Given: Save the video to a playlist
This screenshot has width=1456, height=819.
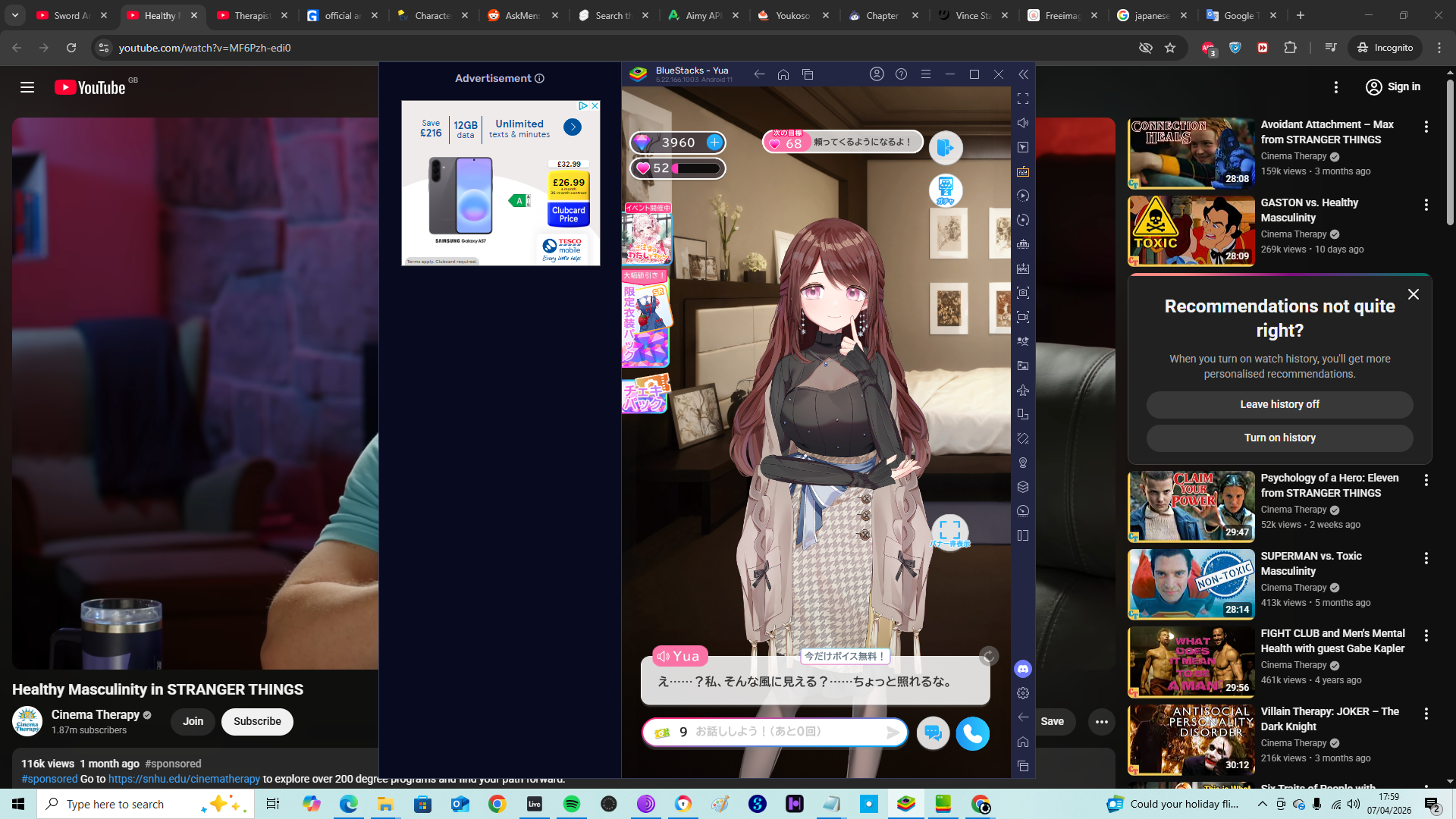Looking at the screenshot, I should point(1052,721).
